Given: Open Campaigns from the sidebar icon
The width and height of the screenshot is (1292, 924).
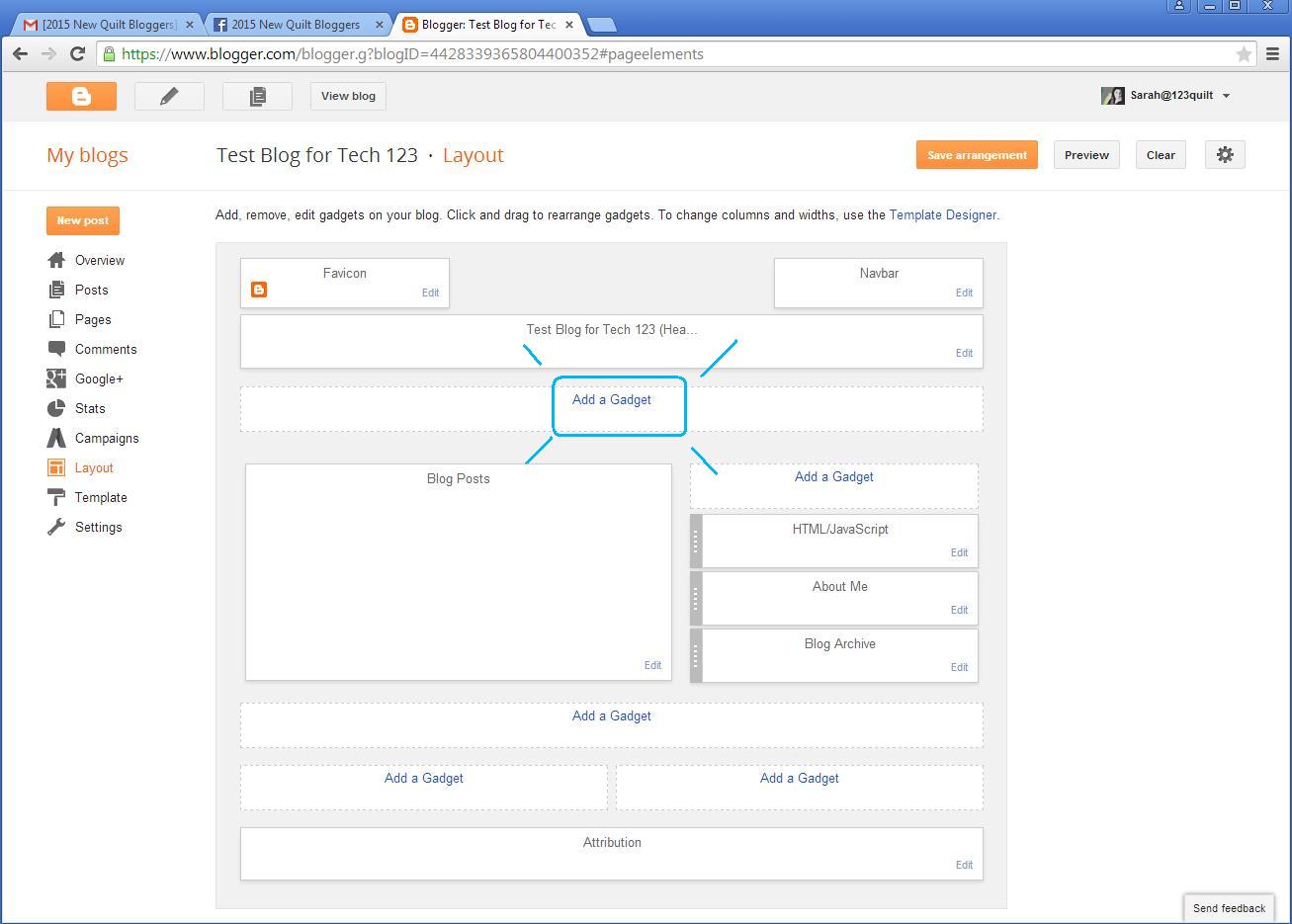Looking at the screenshot, I should [x=56, y=438].
